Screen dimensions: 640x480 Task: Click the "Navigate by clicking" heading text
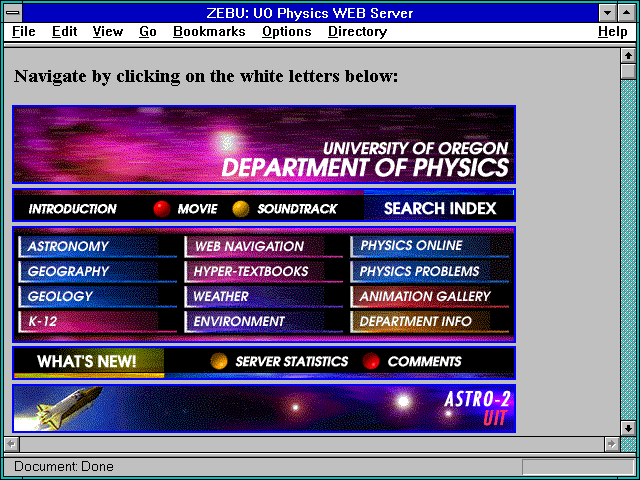coord(206,76)
